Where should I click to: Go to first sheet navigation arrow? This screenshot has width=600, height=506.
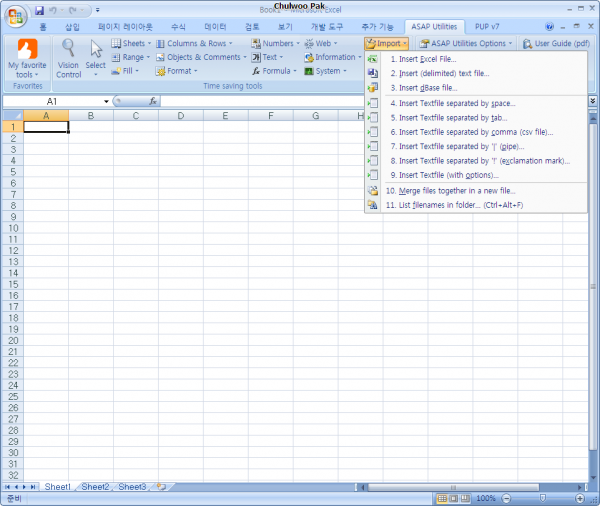click(7, 487)
